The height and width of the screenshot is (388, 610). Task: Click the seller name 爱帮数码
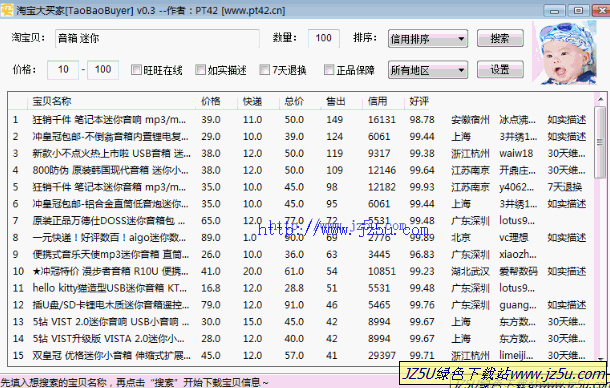(x=519, y=271)
